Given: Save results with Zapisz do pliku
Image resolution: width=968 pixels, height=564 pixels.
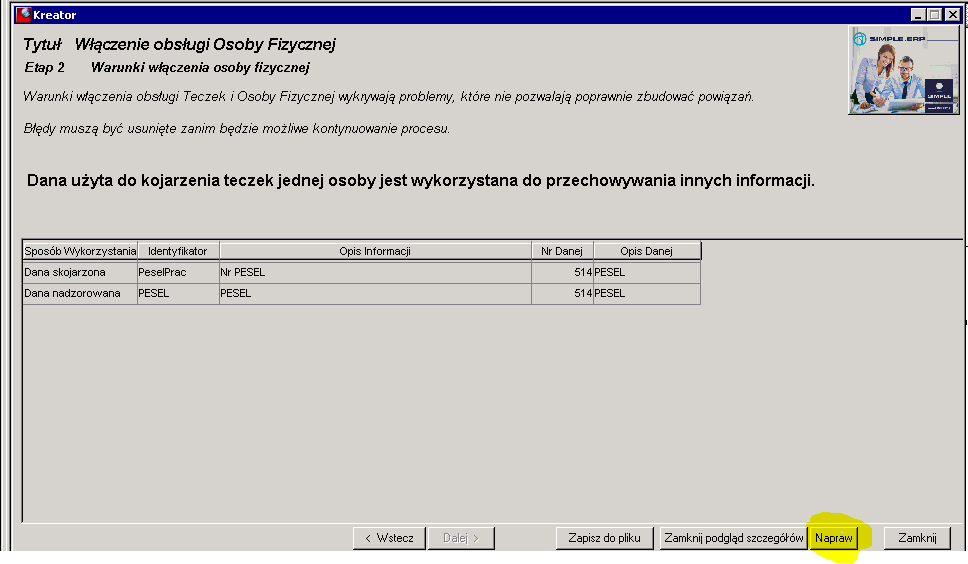Looking at the screenshot, I should coord(604,538).
